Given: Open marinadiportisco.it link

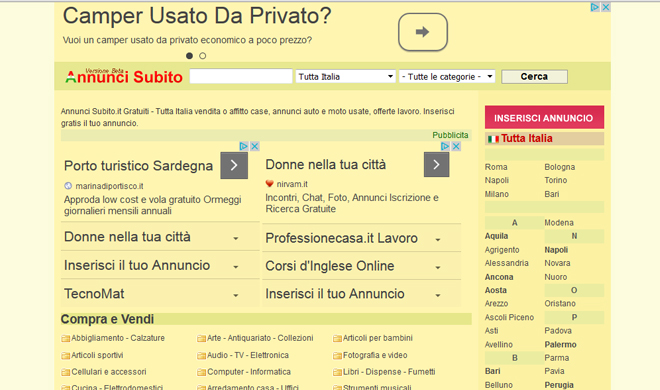Looking at the screenshot, I should [x=109, y=186].
